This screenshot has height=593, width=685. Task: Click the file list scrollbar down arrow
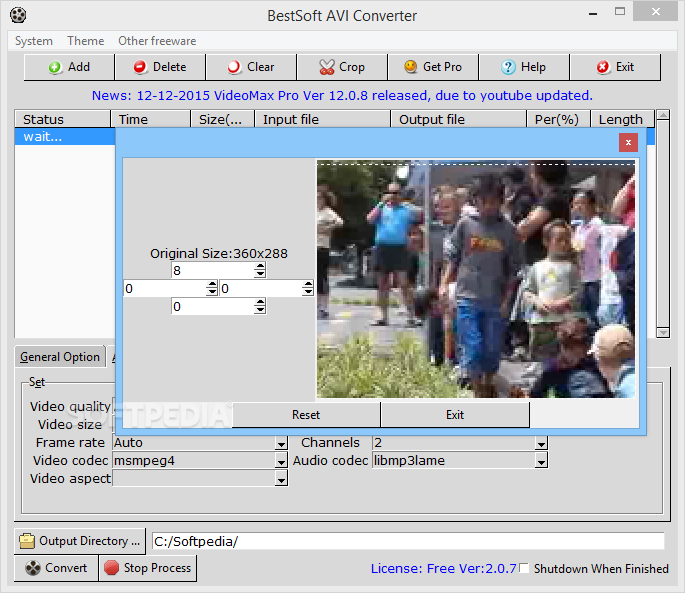point(663,332)
